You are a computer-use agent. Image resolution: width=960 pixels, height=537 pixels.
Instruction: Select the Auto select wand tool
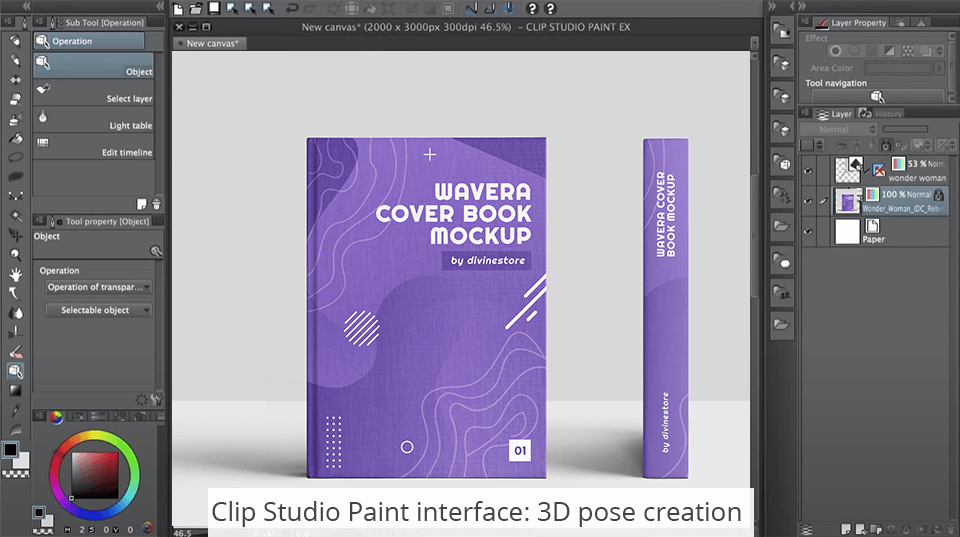15,216
